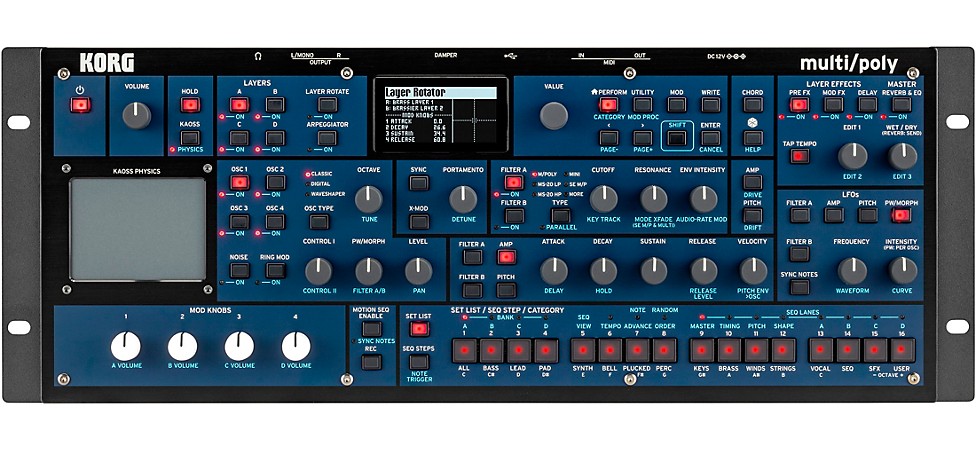The height and width of the screenshot is (450, 976).
Task: Select step button 10 labeled BRASS
Action: [x=729, y=350]
